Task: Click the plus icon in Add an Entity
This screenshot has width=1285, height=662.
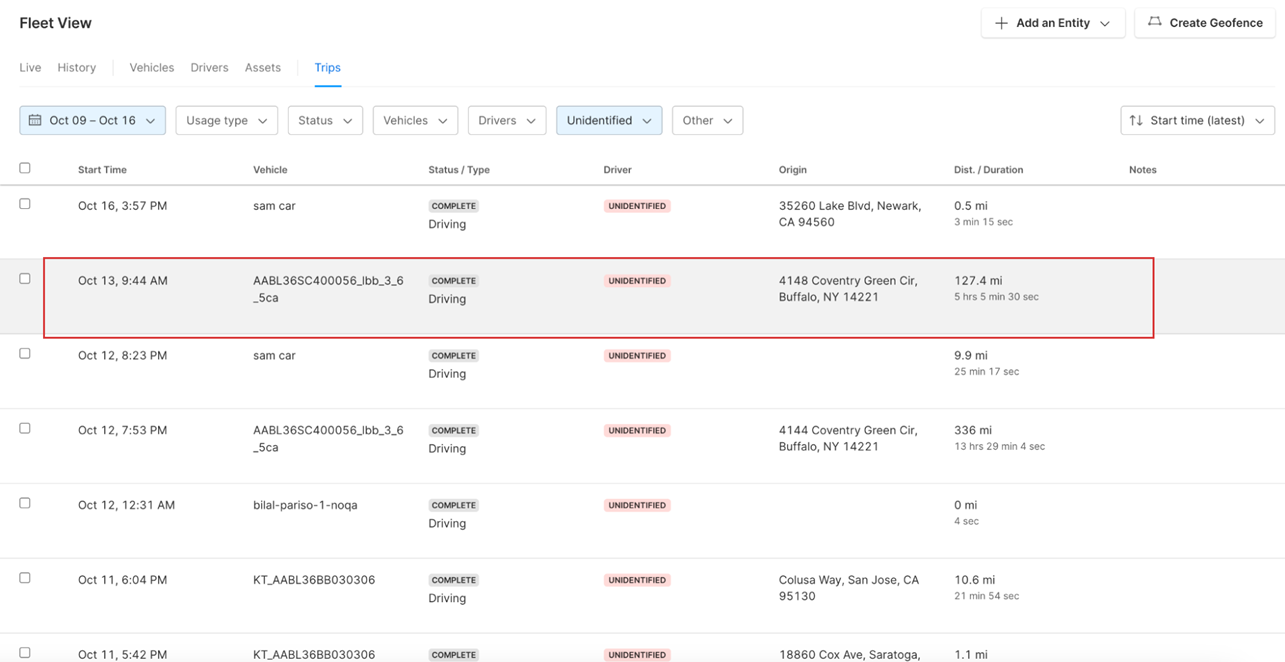Action: (1001, 23)
